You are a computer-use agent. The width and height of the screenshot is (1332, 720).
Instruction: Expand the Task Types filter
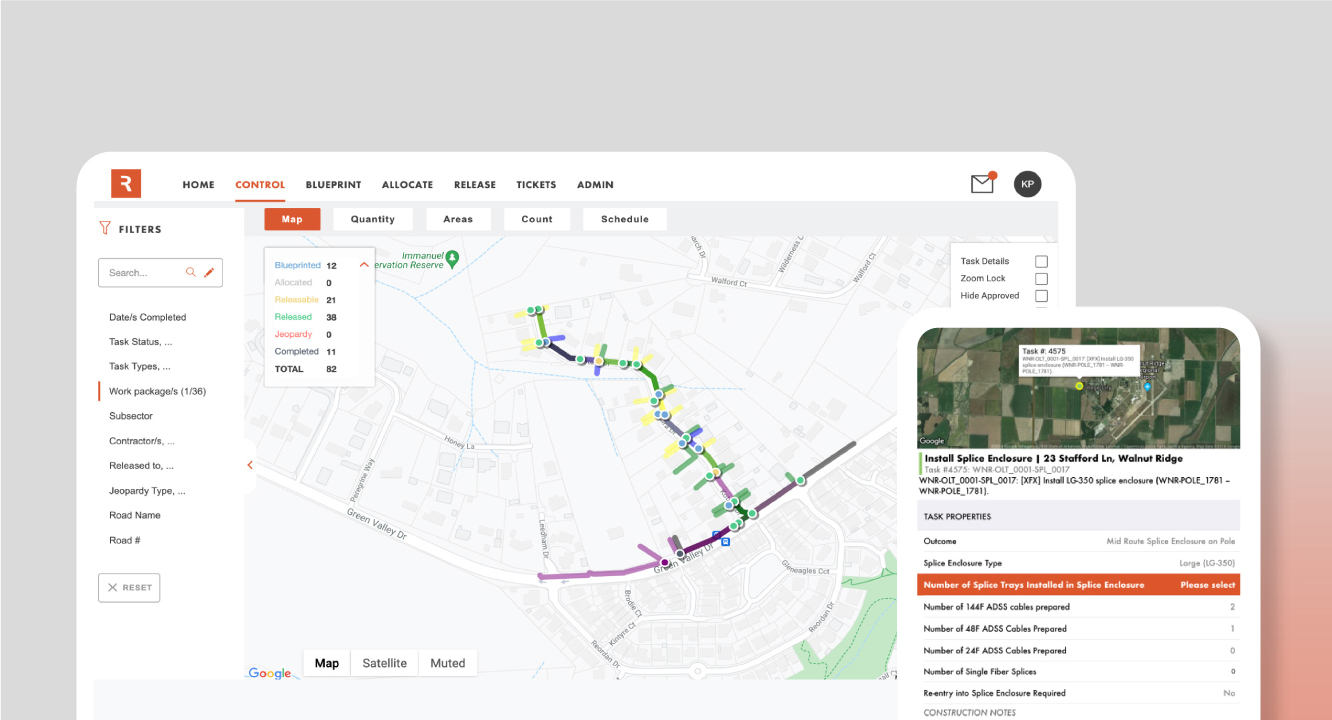point(139,367)
